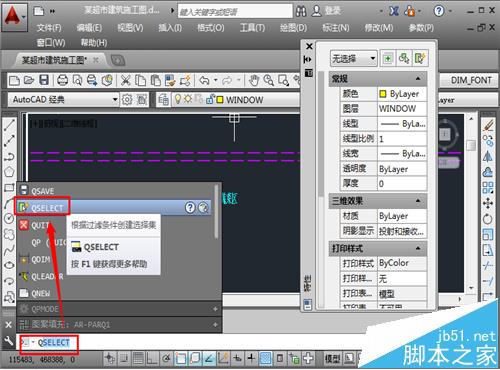This screenshot has width=500, height=370.
Task: Toggle Polar tracking in status bar
Action: pyautogui.click(x=166, y=358)
